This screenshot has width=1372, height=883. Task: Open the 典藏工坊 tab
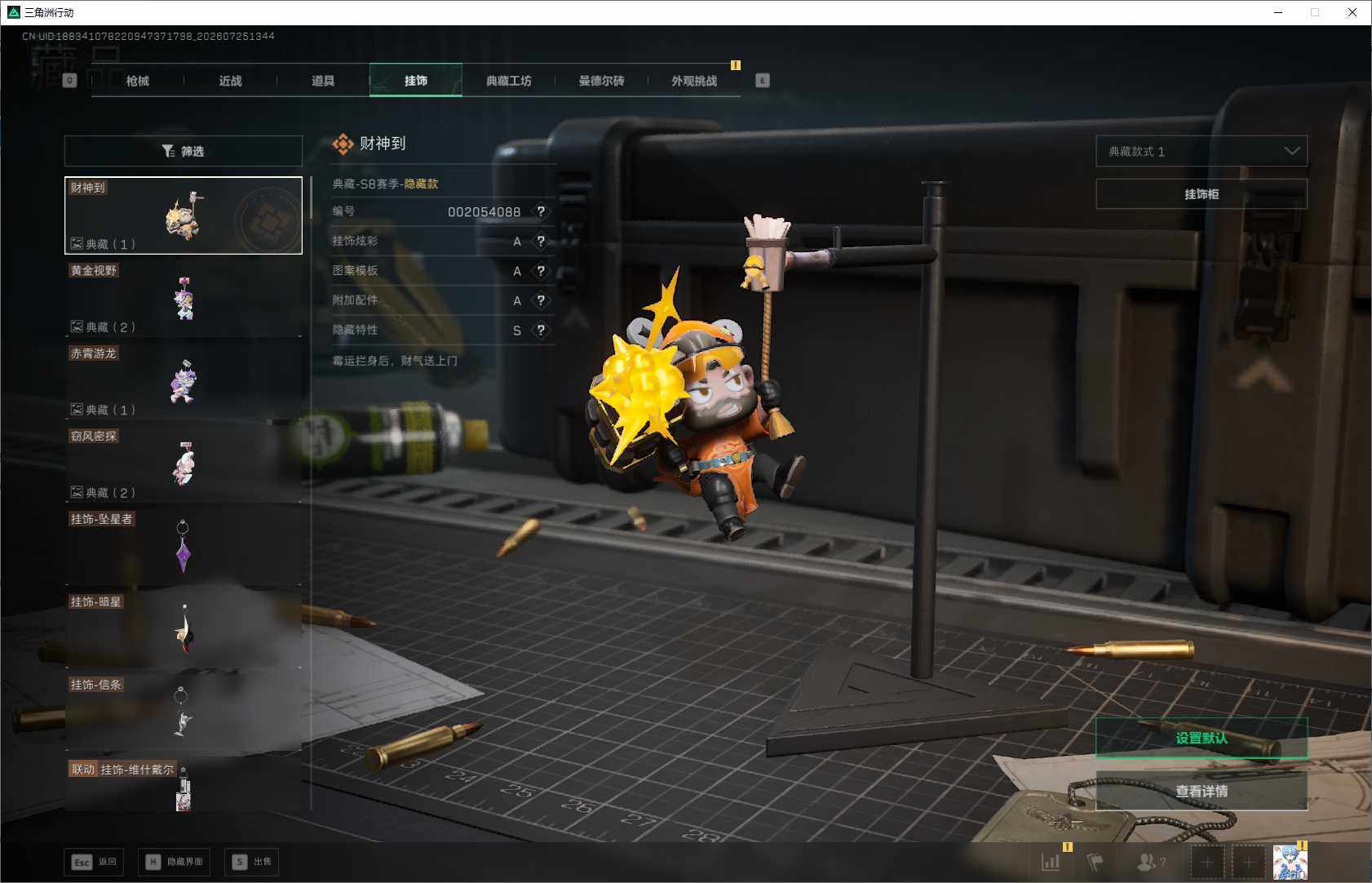click(x=508, y=81)
